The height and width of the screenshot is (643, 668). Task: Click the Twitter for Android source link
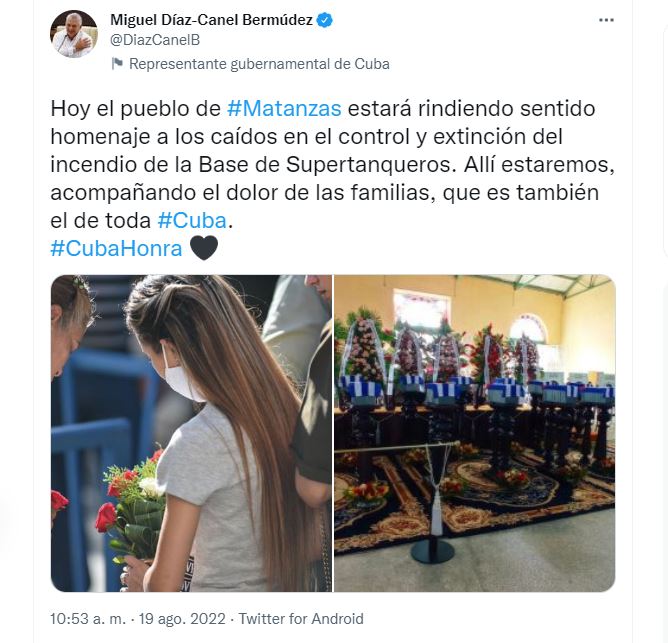(x=301, y=619)
